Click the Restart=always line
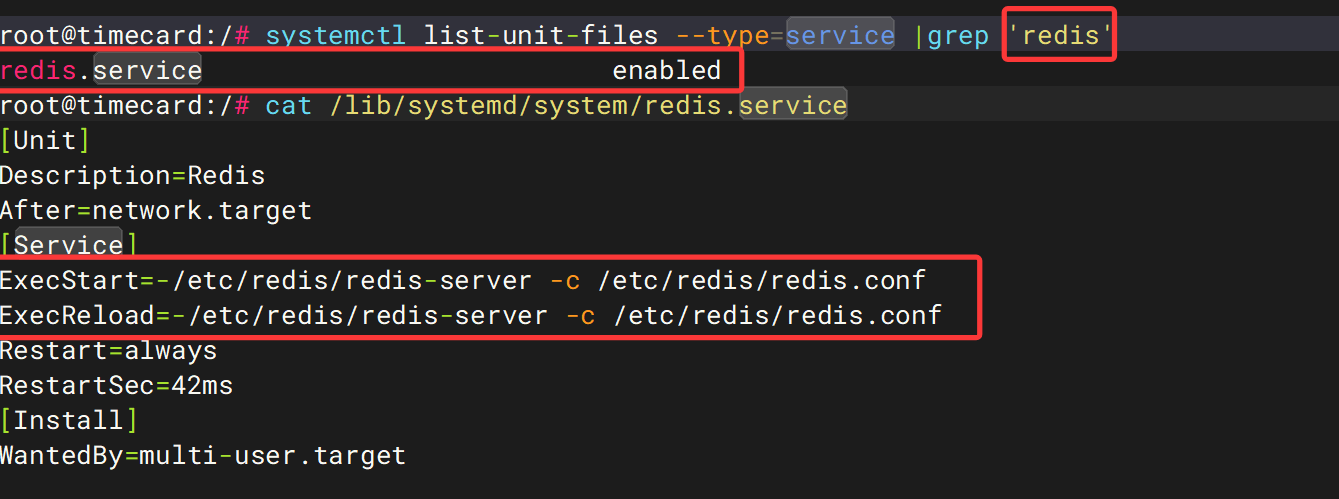 108,351
